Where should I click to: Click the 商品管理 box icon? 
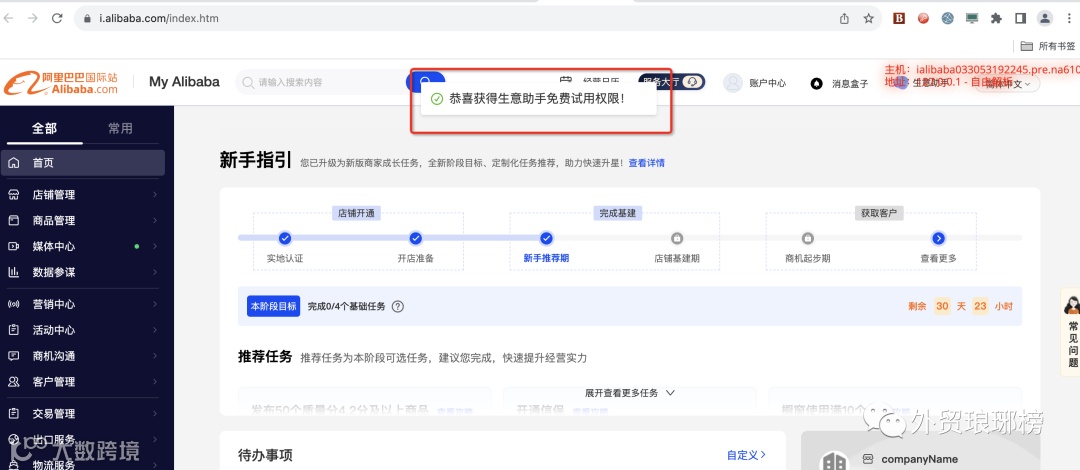coord(13,221)
